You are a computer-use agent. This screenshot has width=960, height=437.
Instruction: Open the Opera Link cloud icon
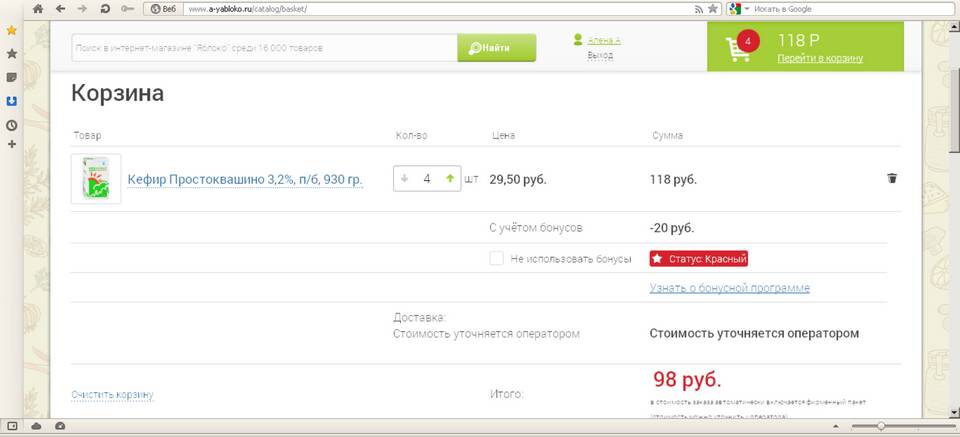(x=36, y=426)
